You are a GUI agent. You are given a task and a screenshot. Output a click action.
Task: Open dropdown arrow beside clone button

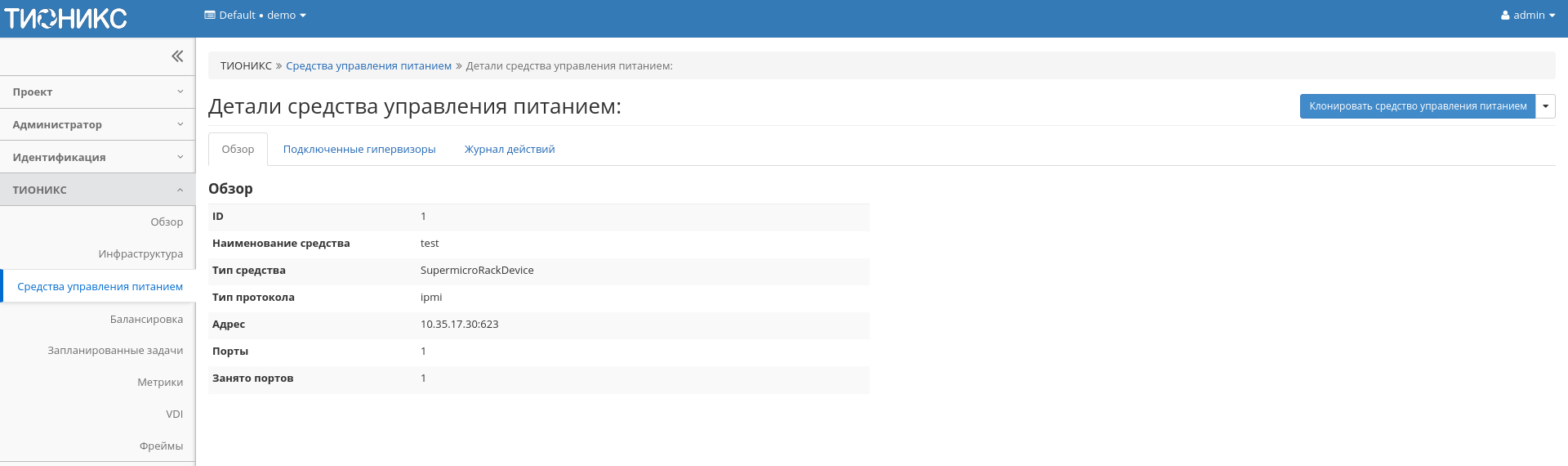pyautogui.click(x=1545, y=106)
